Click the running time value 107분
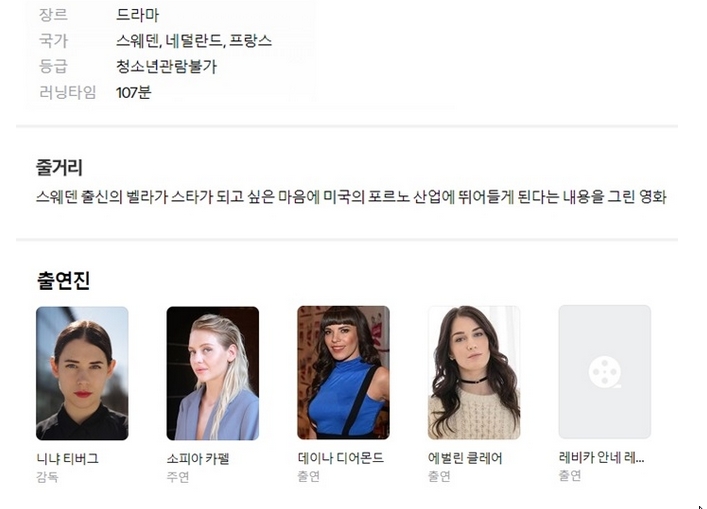The width and height of the screenshot is (707, 509). click(133, 92)
